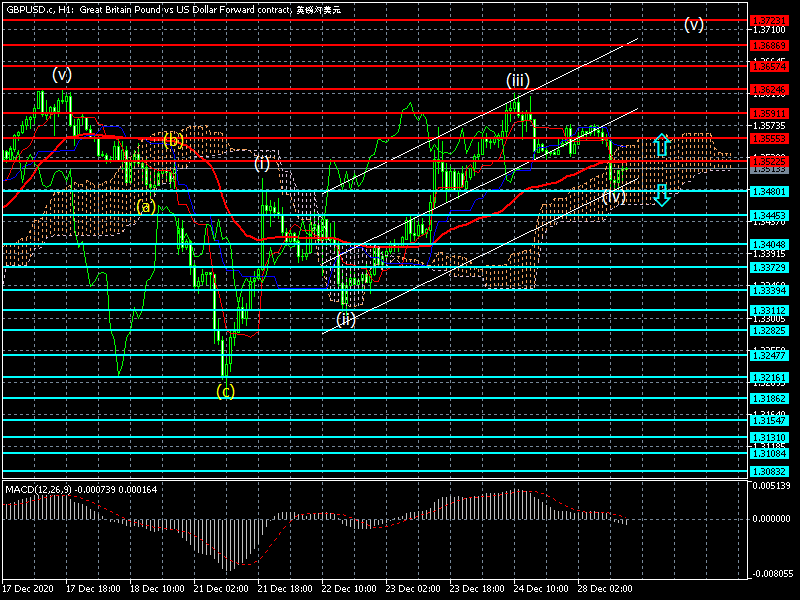Click the red 1.35911 price label

click(769, 113)
